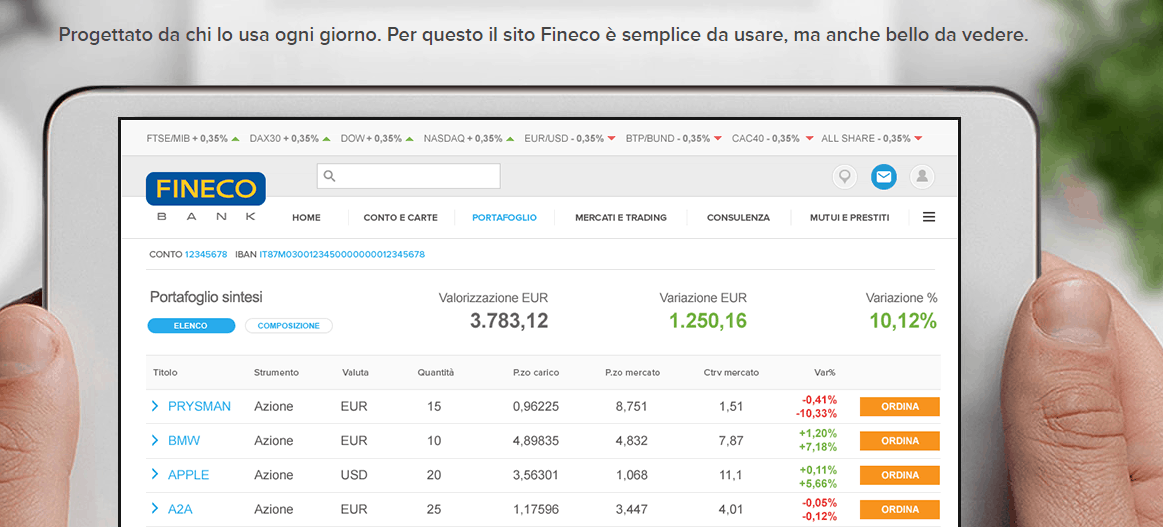Click the NASDAQ ticker entry
The width and height of the screenshot is (1163, 527).
[469, 139]
